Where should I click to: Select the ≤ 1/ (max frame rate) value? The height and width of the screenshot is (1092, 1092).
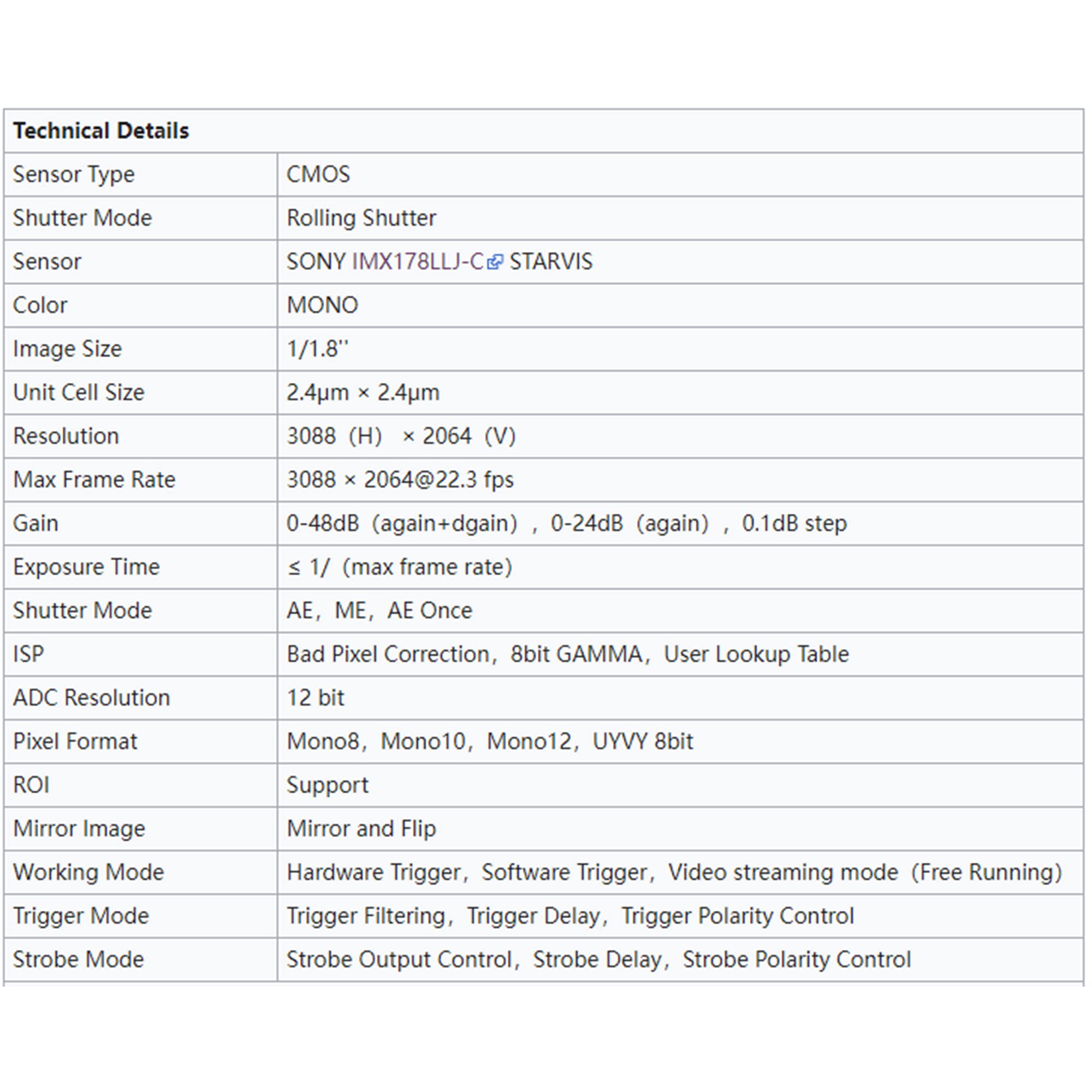point(400,567)
